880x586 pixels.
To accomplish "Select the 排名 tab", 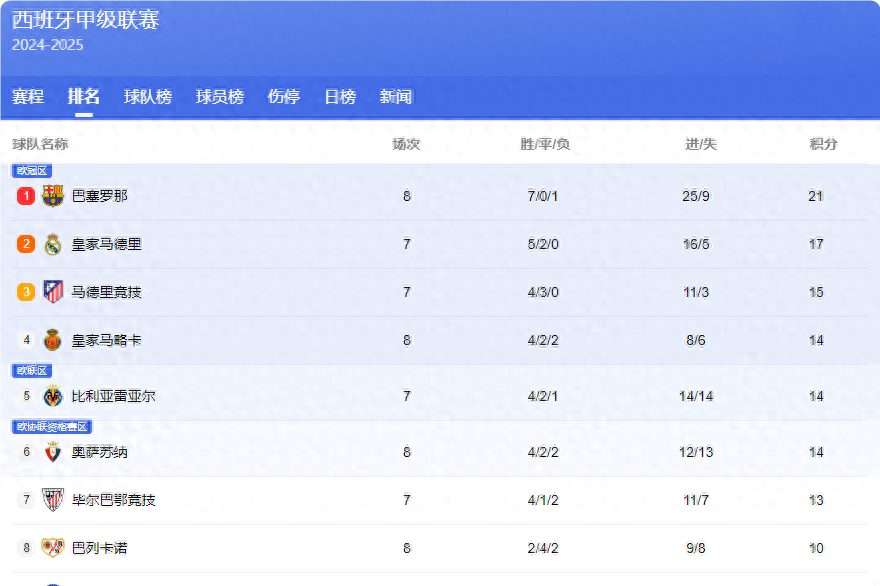I will 84,97.
